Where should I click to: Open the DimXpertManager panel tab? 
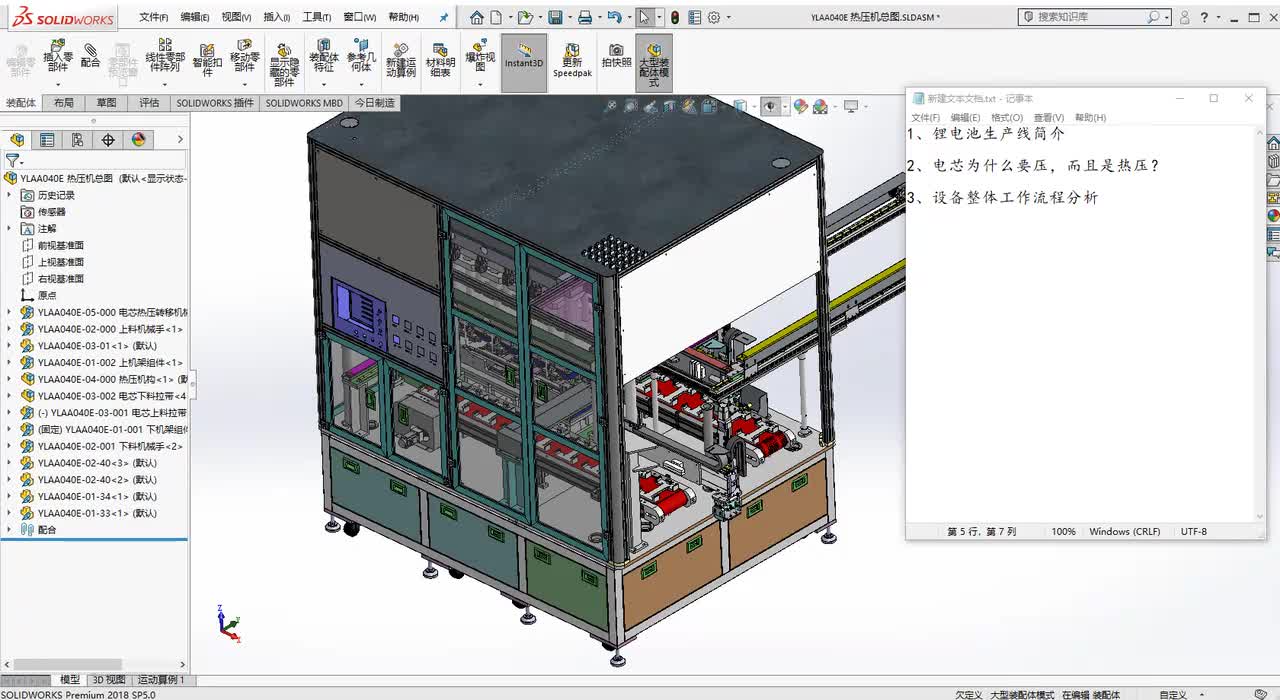[x=108, y=140]
